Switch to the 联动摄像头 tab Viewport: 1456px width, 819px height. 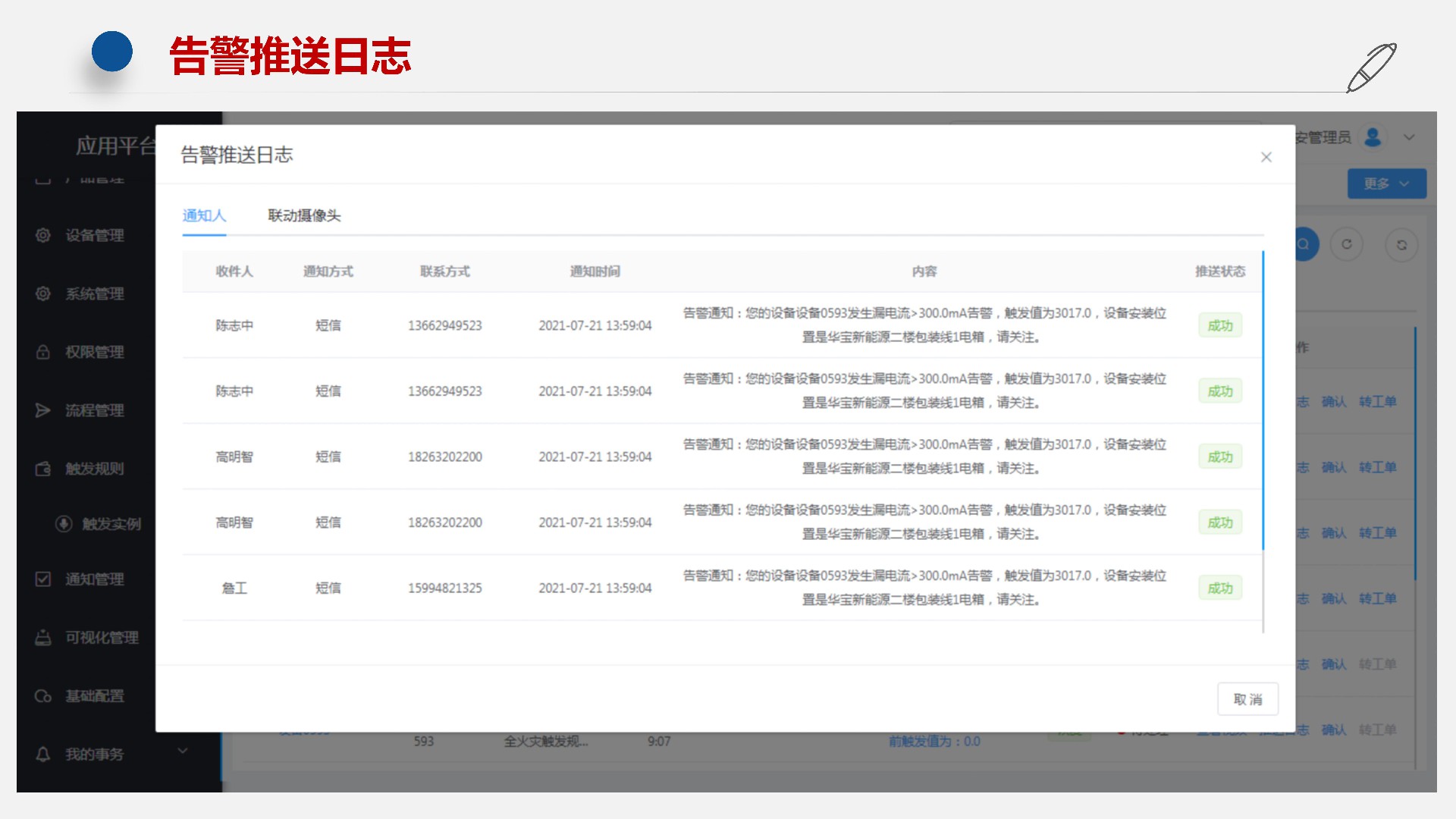coord(304,215)
